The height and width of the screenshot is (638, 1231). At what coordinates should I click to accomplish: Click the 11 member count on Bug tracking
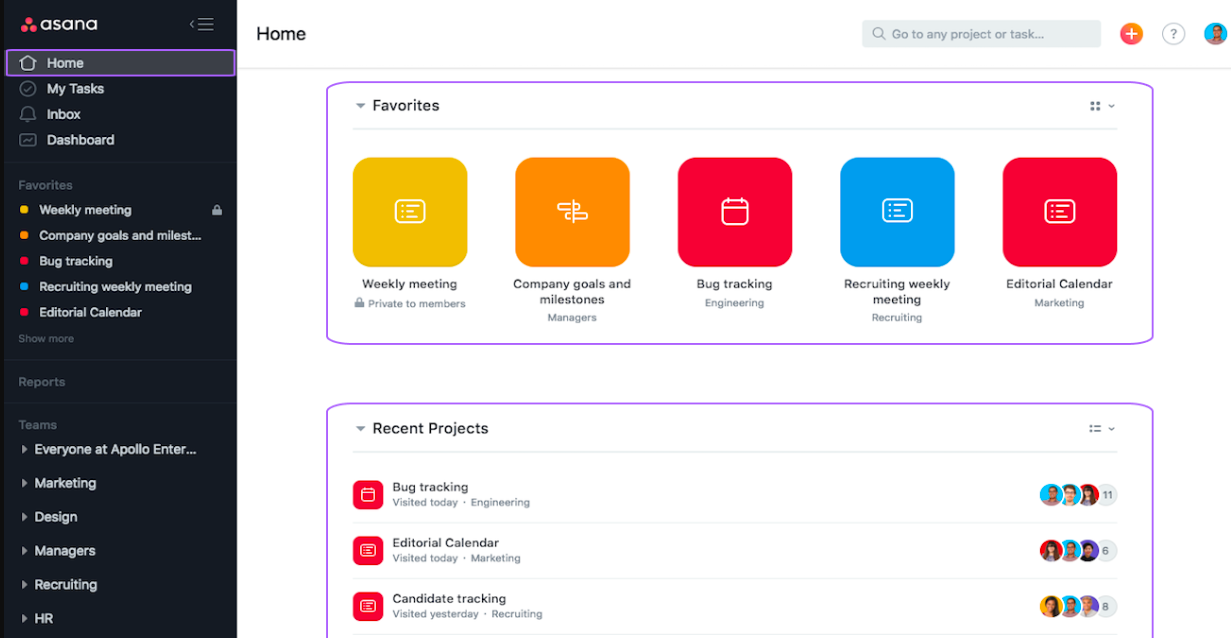pos(1107,495)
